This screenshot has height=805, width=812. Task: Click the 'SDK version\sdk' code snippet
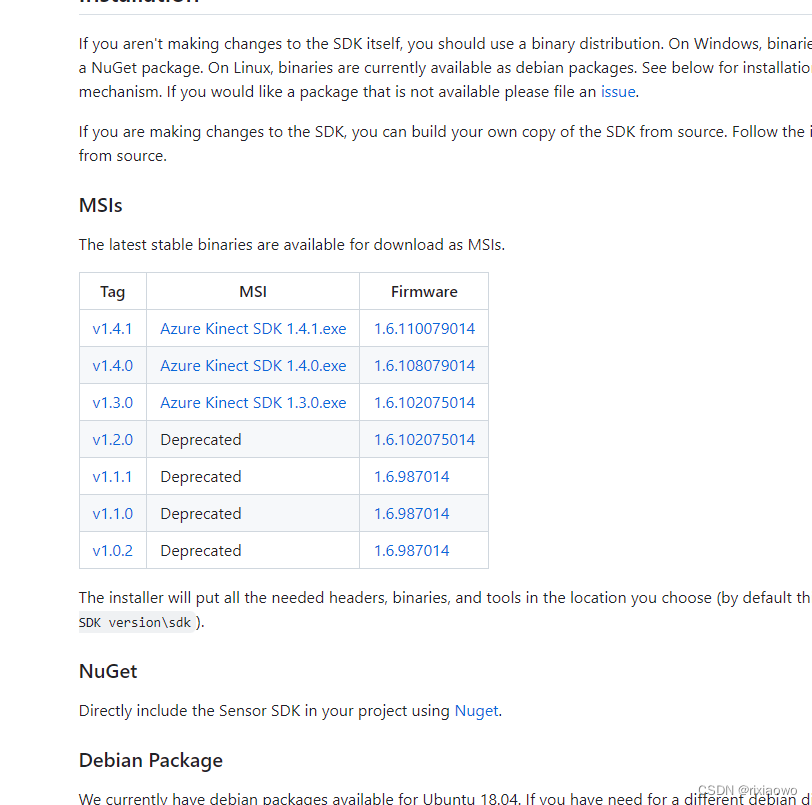click(138, 622)
